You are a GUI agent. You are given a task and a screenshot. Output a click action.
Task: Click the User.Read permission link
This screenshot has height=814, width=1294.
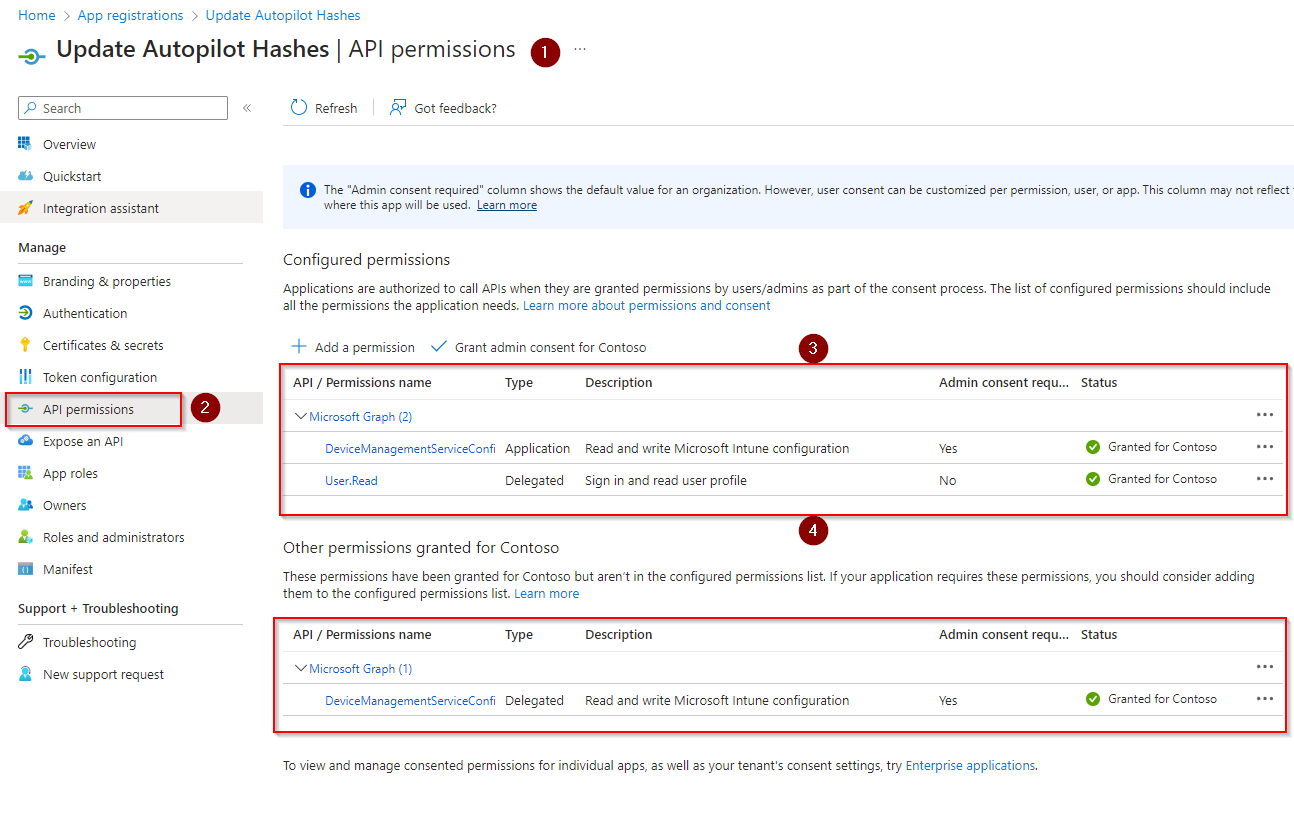click(351, 480)
